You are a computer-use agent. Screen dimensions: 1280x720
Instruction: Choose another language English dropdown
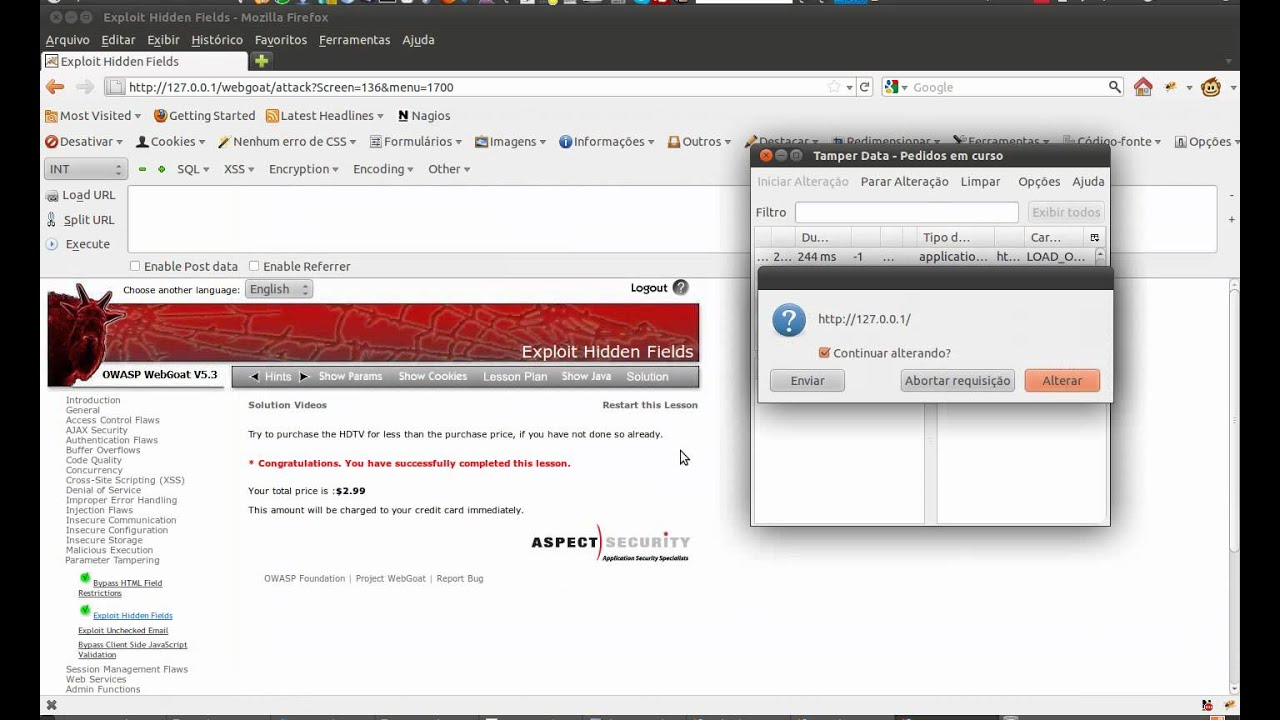point(279,289)
